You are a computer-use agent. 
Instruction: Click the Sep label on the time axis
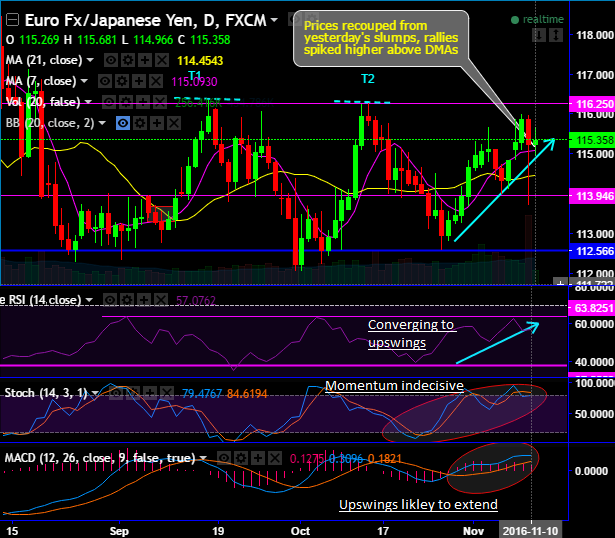[119, 531]
